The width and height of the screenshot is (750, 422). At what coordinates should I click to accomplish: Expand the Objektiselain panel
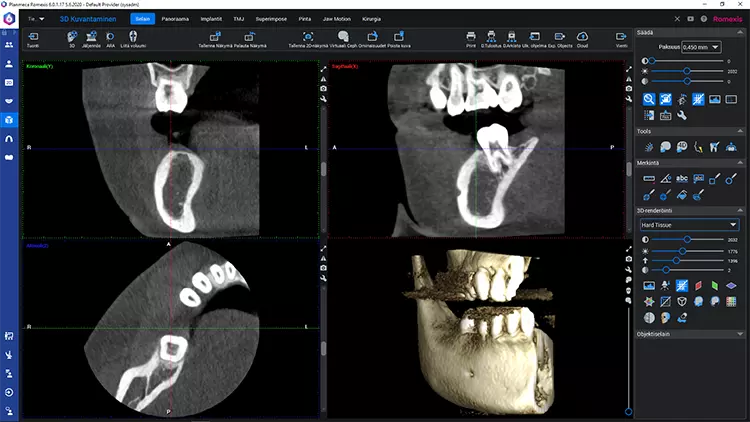740,334
